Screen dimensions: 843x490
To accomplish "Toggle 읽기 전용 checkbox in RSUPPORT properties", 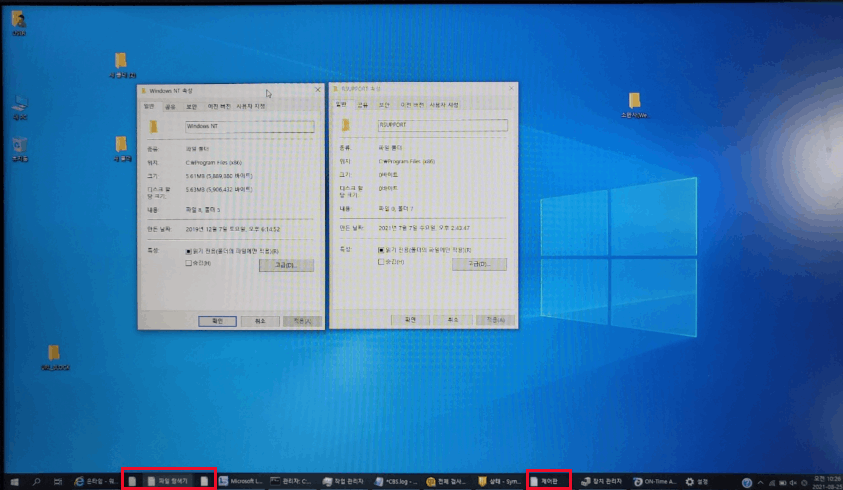I will pos(381,250).
